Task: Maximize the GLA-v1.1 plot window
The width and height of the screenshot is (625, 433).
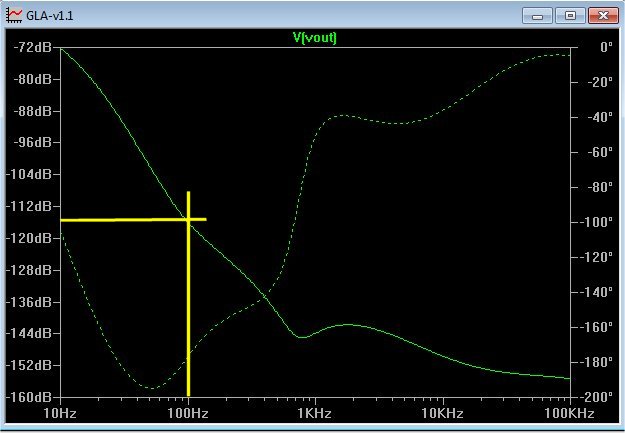Action: tap(570, 16)
